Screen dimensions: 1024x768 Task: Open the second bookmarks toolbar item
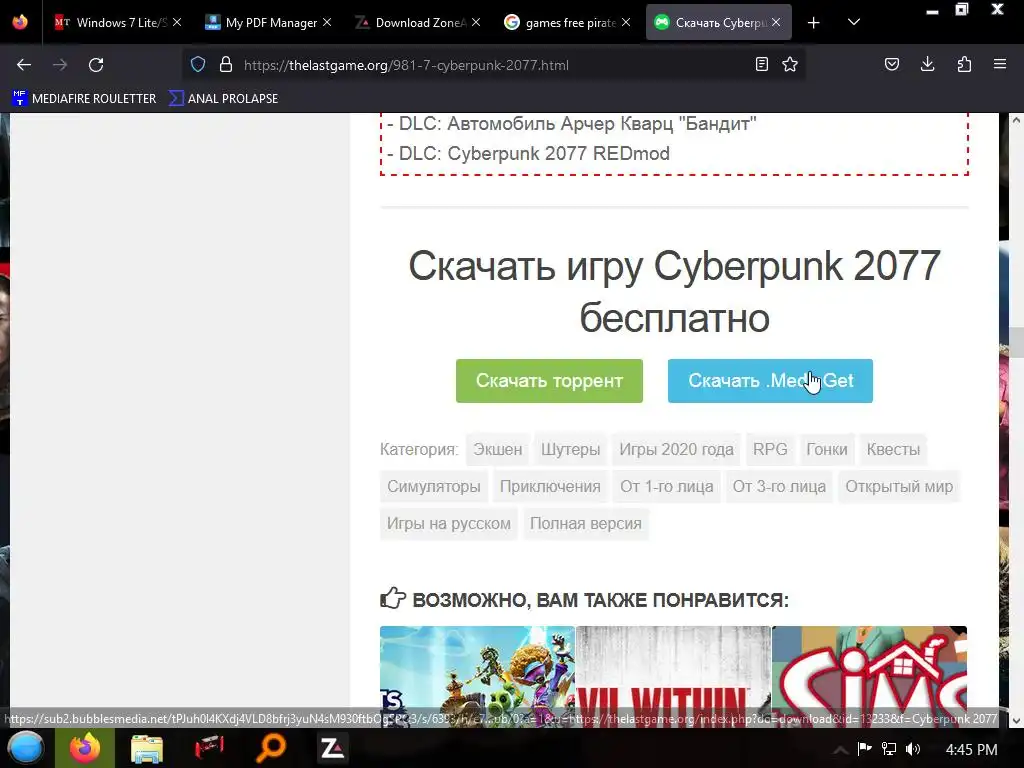[223, 99]
